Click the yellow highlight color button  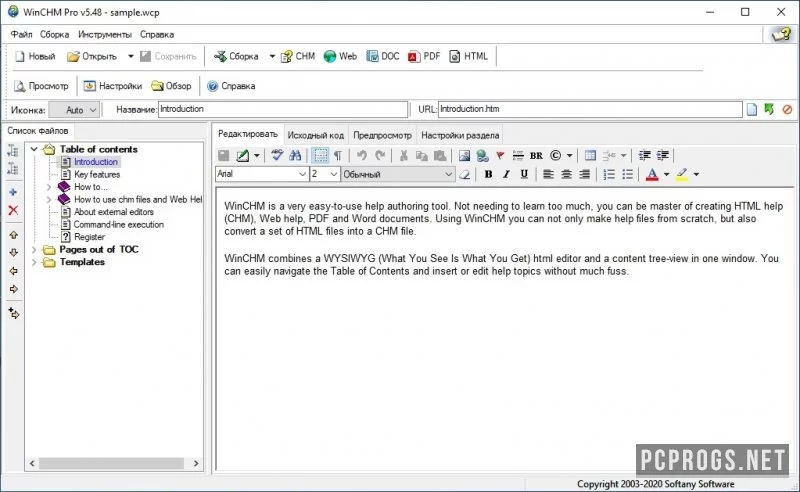pyautogui.click(x=682, y=175)
